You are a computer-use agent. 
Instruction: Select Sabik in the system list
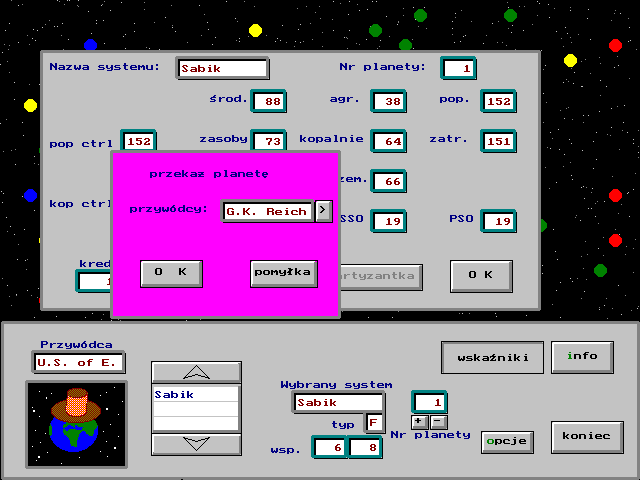(196, 394)
